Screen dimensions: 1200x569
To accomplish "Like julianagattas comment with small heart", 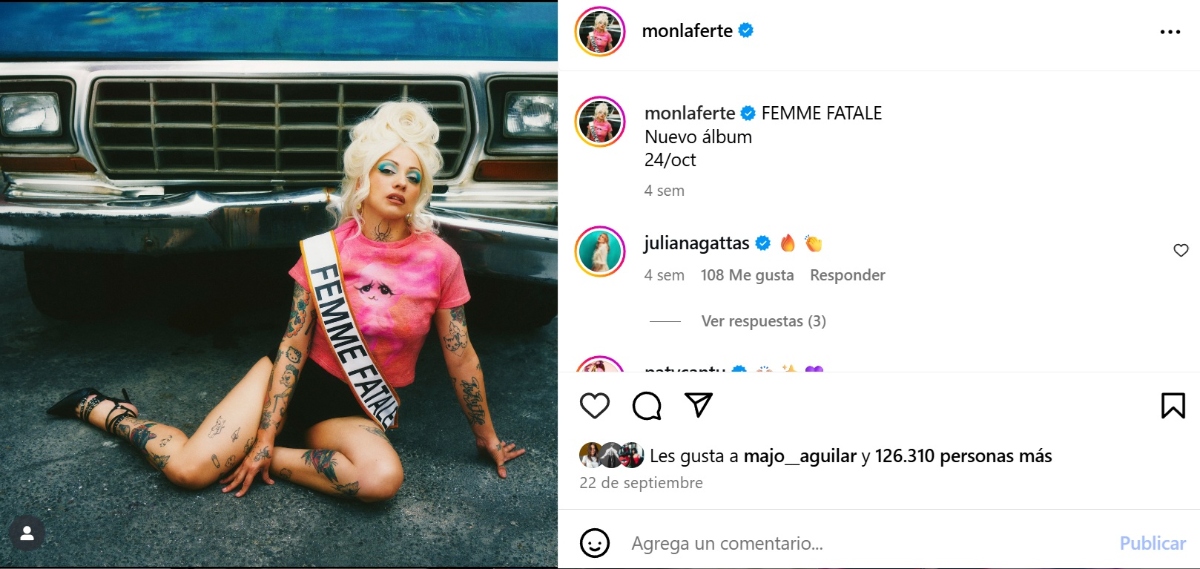I will [x=1181, y=251].
